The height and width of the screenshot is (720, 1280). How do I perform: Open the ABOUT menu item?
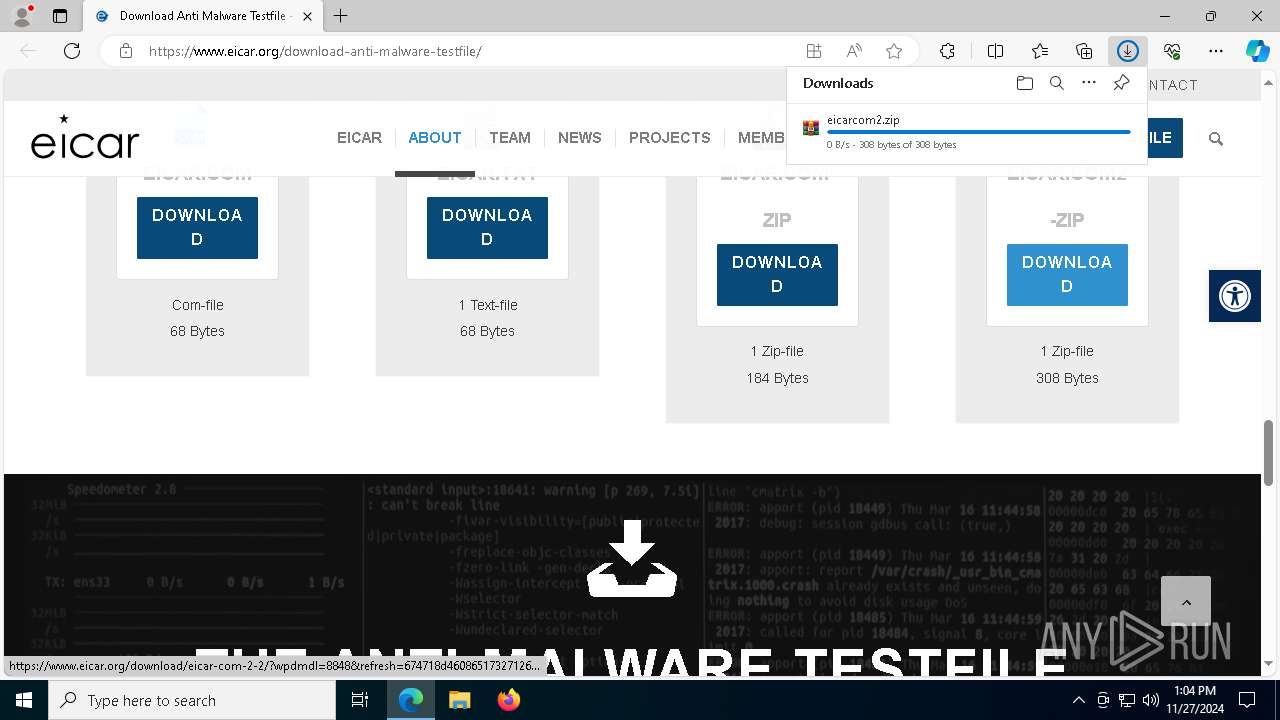click(435, 138)
